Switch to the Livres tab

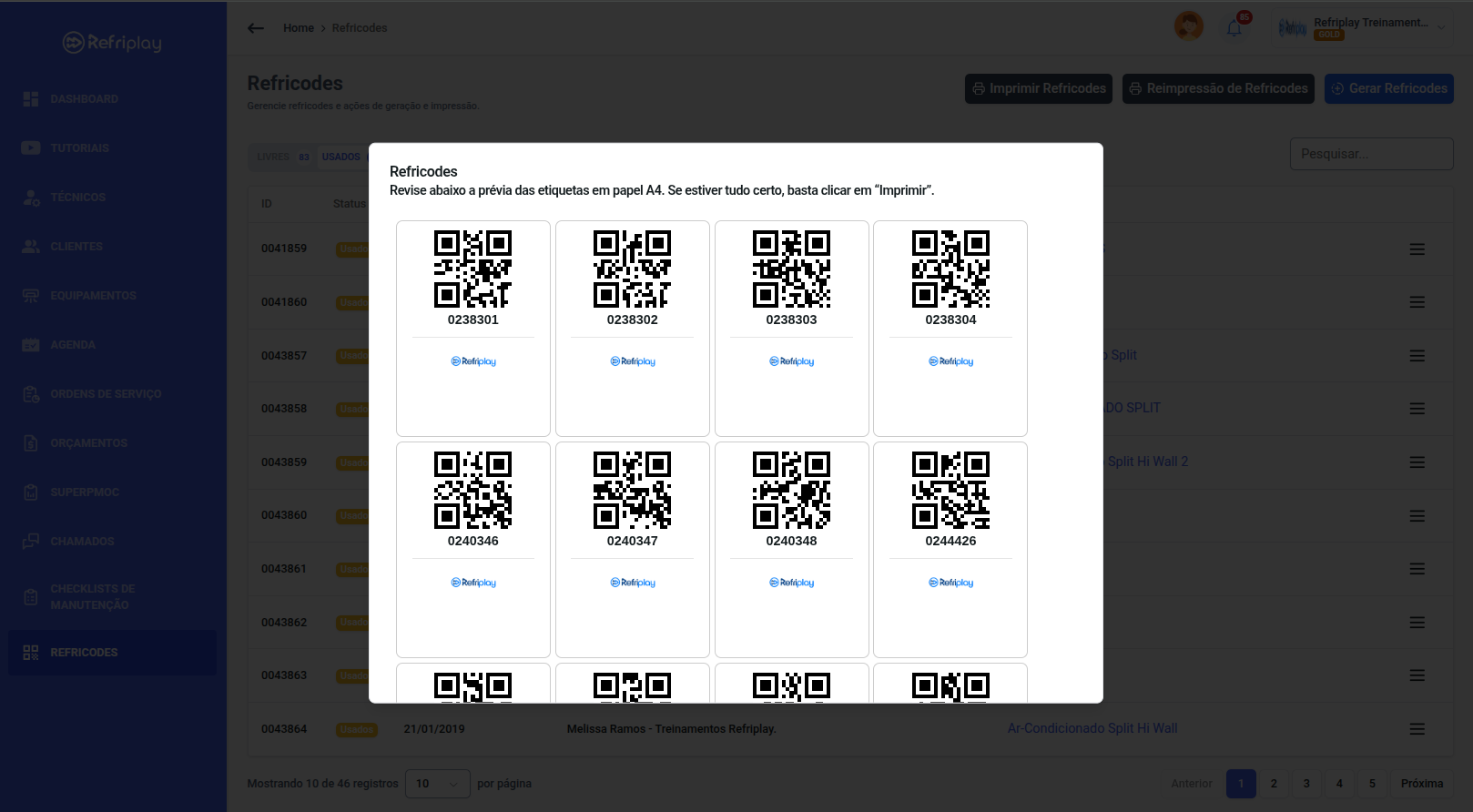click(x=283, y=157)
